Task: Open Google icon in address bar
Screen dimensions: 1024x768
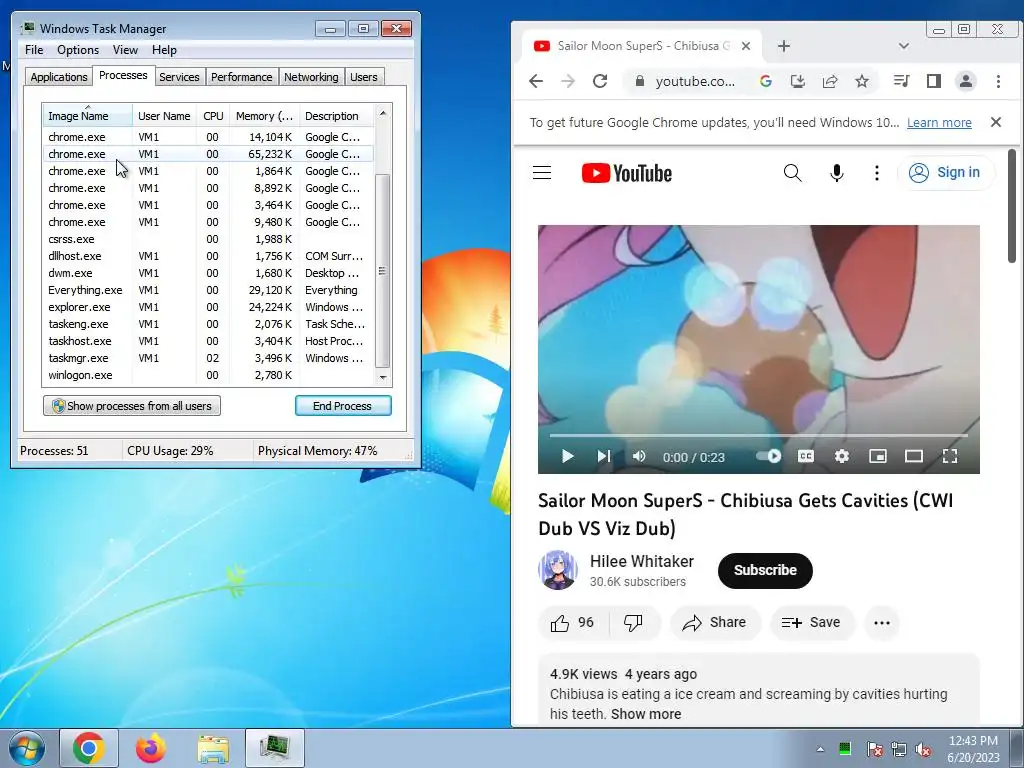Action: (x=765, y=81)
